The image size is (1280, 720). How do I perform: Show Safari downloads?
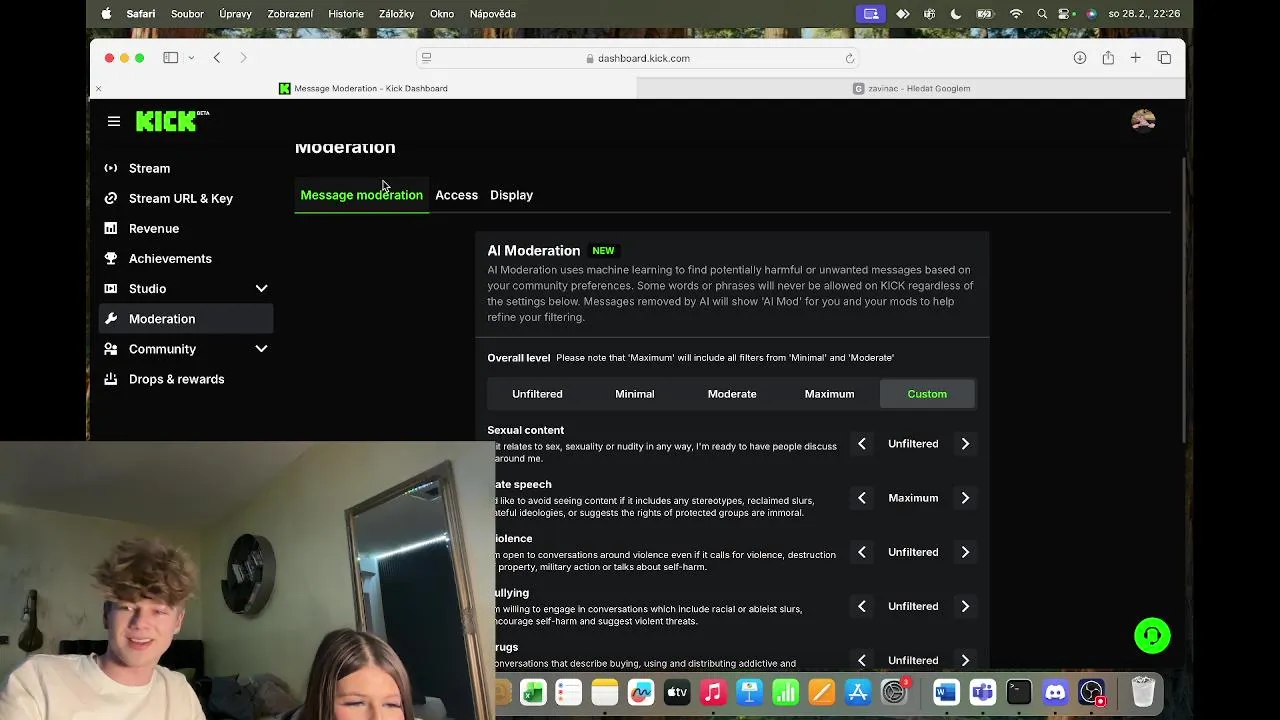(x=1080, y=58)
